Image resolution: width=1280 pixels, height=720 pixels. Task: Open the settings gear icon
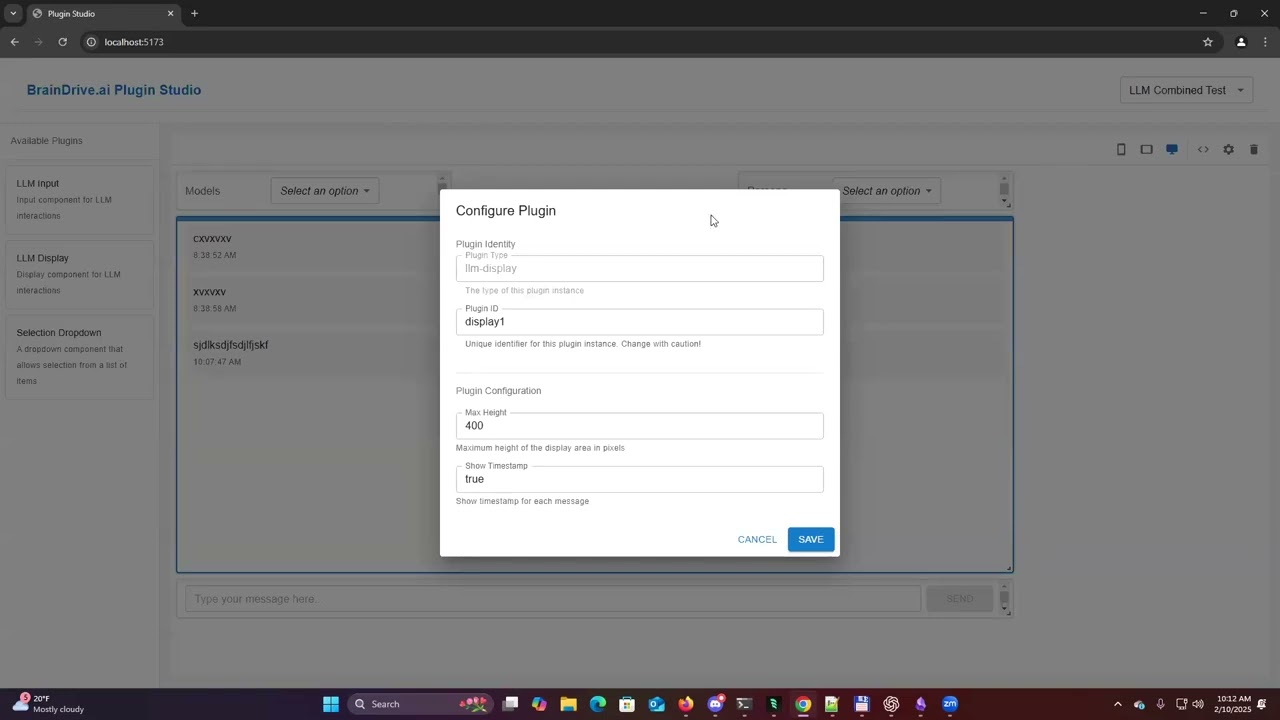point(1228,150)
